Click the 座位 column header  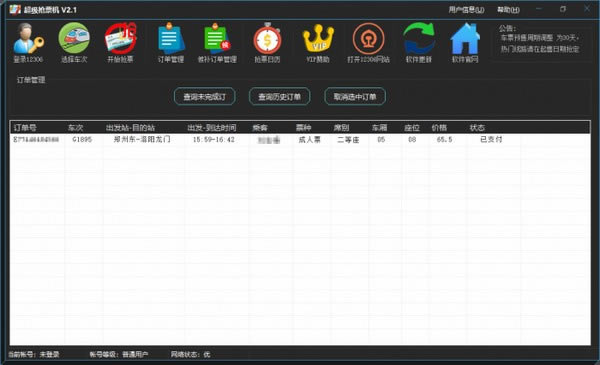412,127
